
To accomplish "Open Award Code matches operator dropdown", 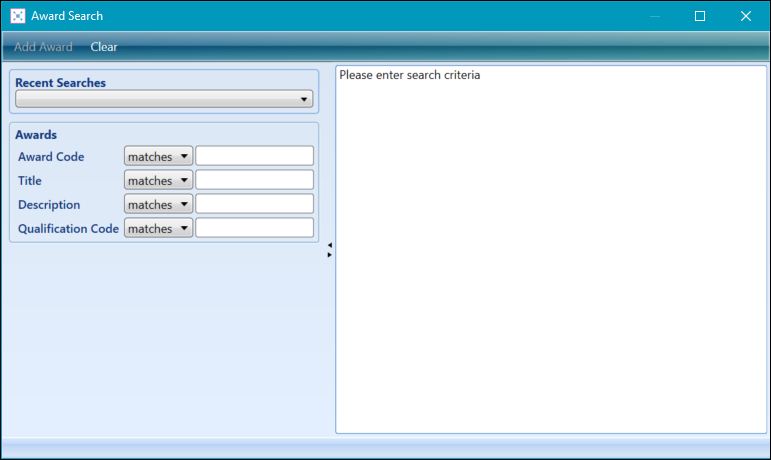I will point(158,156).
